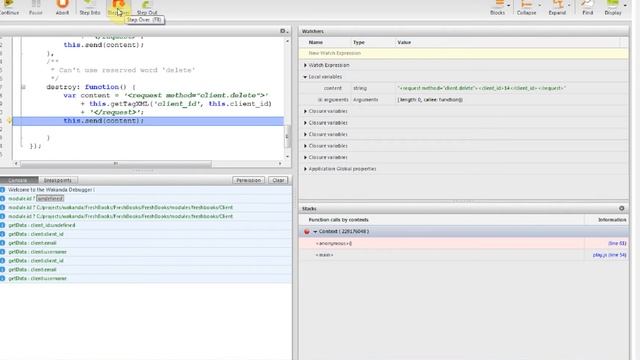
Task: Switch to the Breakpoints tab
Action: click(58, 180)
